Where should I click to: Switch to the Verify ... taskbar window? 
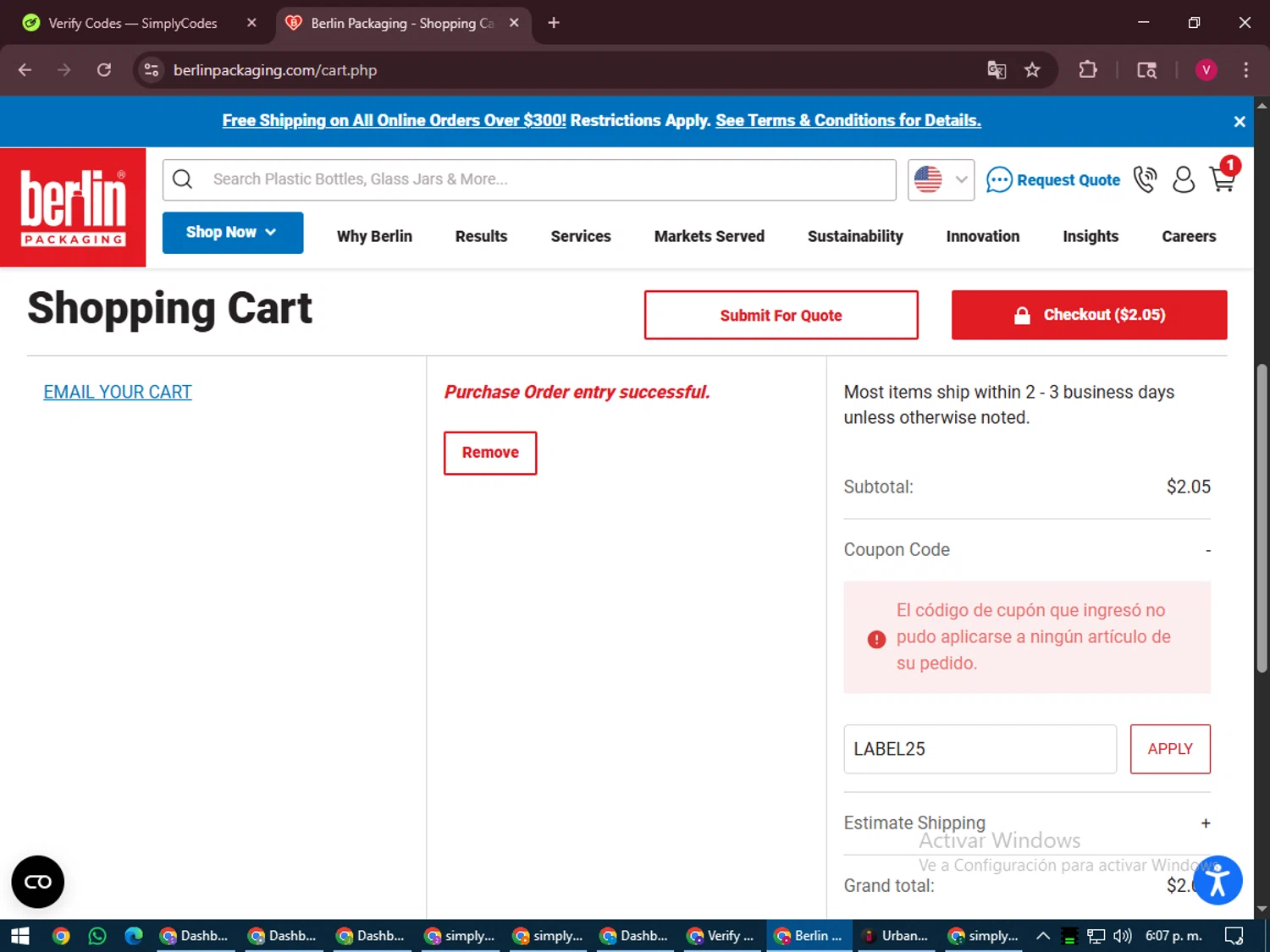(721, 936)
